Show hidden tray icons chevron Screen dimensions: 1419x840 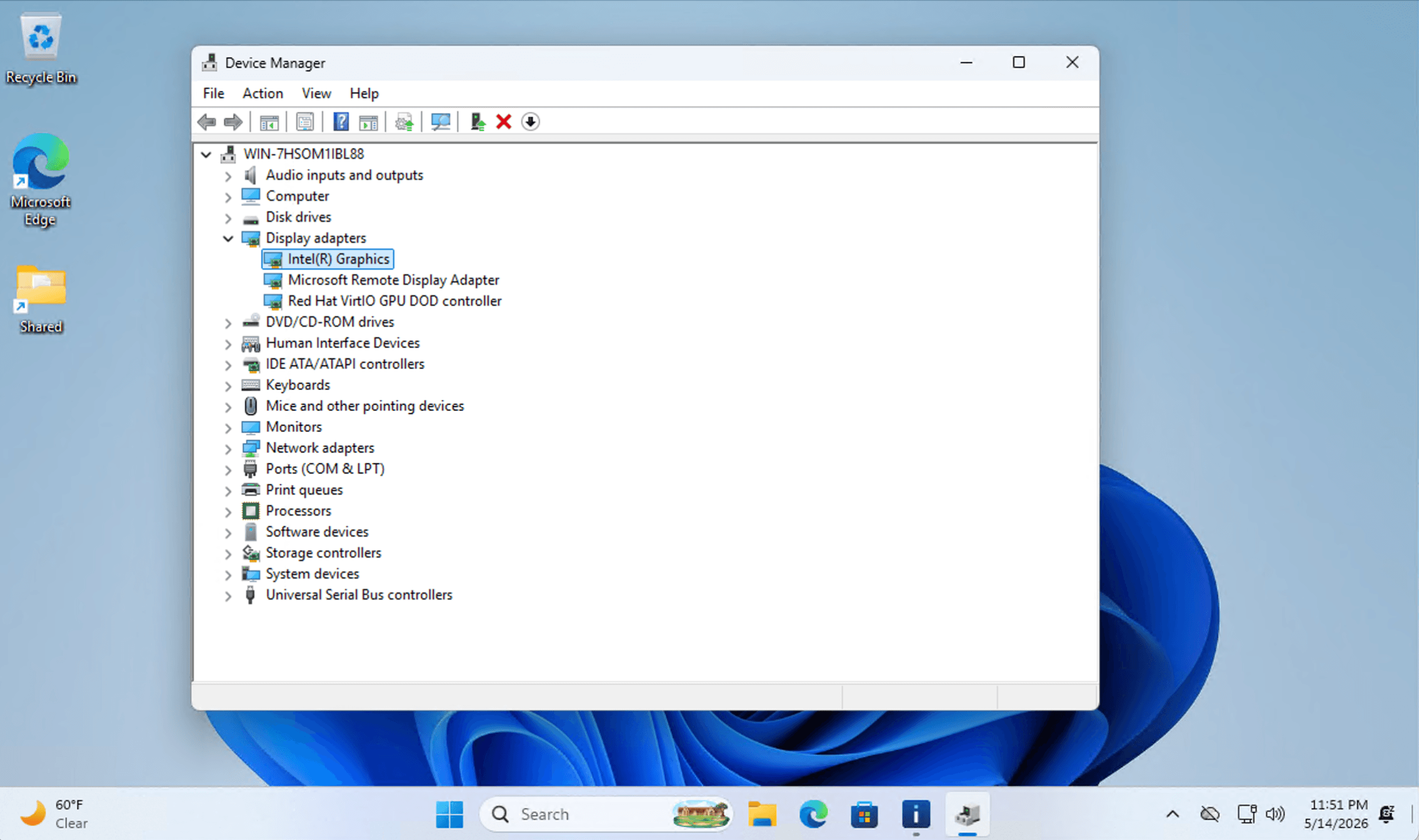click(1173, 814)
